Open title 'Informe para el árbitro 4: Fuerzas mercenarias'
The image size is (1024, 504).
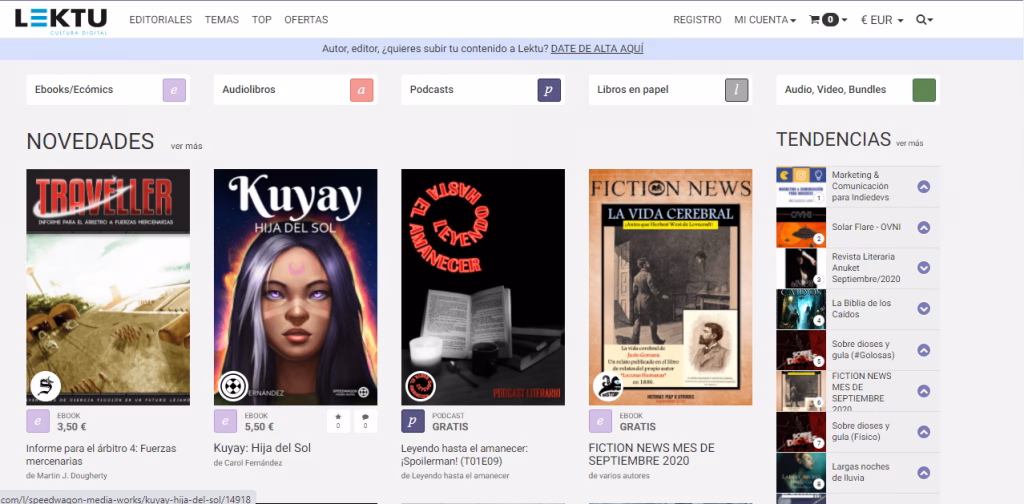[x=101, y=455]
